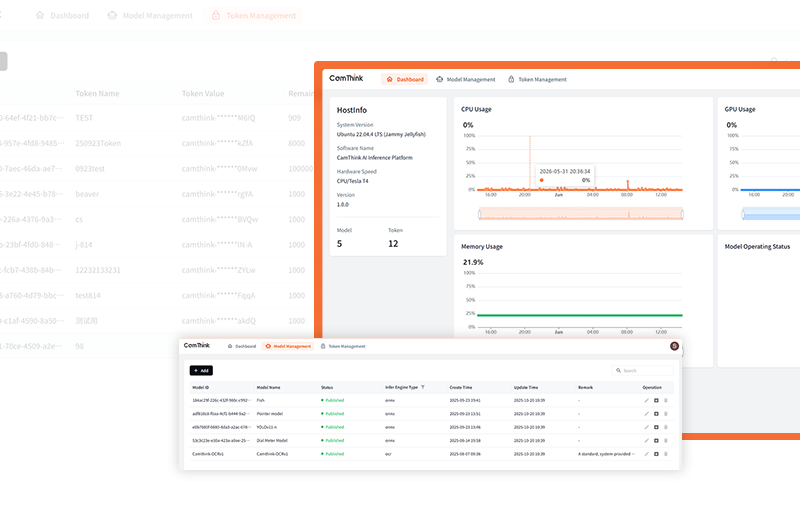
Task: Click the CamThink logo in the Dashboard window
Action: tap(346, 78)
